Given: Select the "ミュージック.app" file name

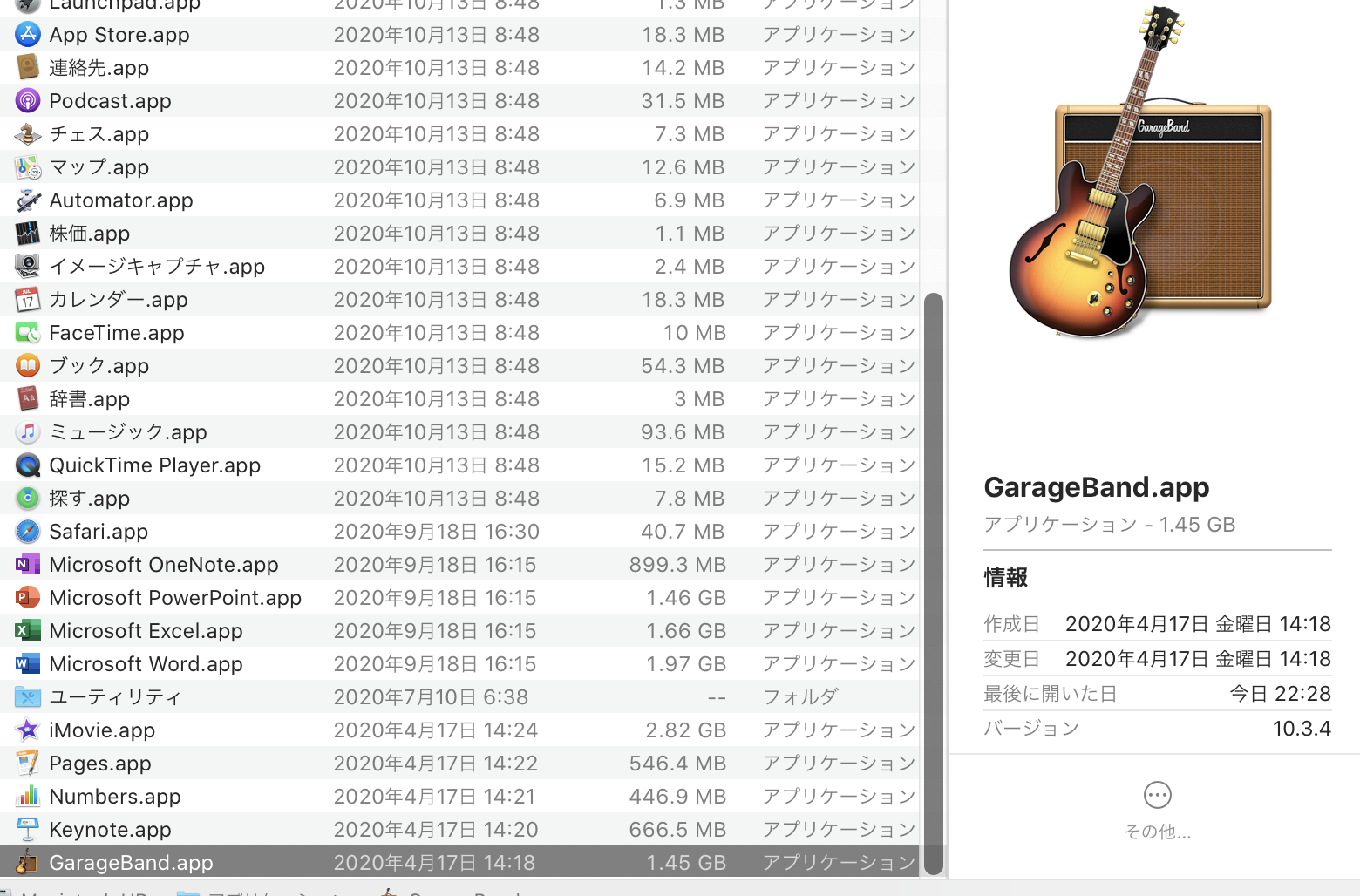Looking at the screenshot, I should point(128,432).
